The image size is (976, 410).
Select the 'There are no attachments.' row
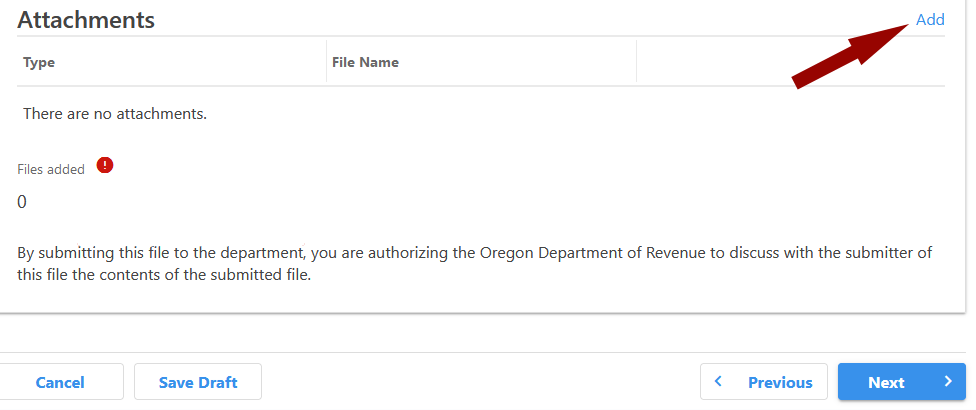115,114
